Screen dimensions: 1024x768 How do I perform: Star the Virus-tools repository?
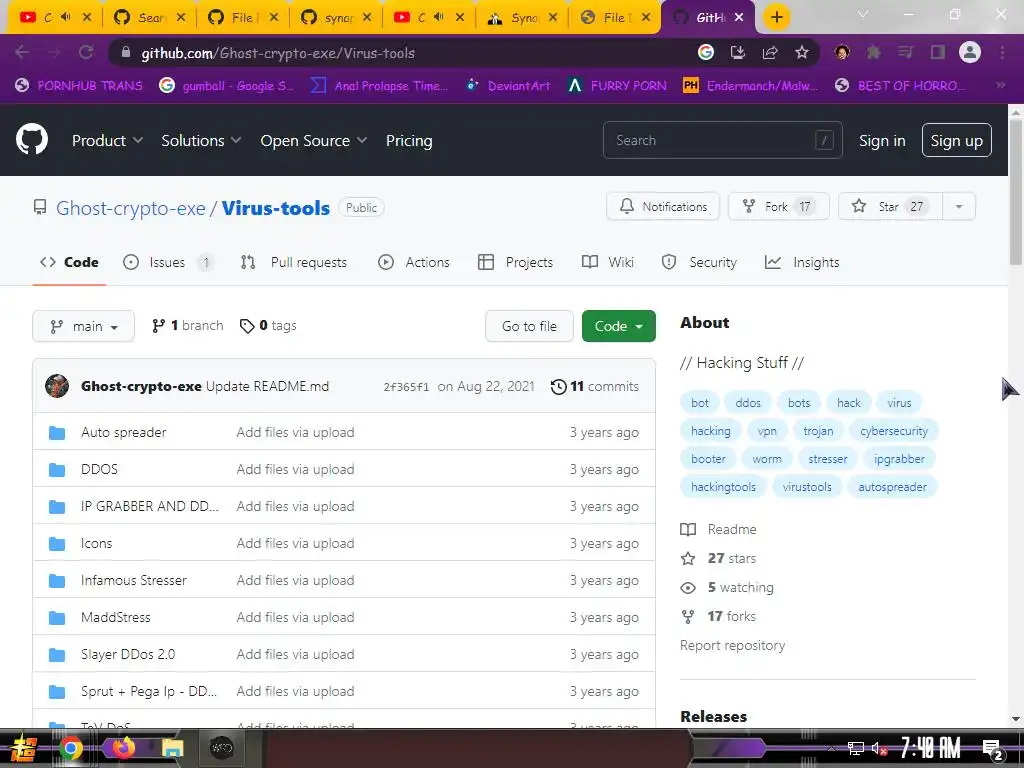[x=890, y=206]
